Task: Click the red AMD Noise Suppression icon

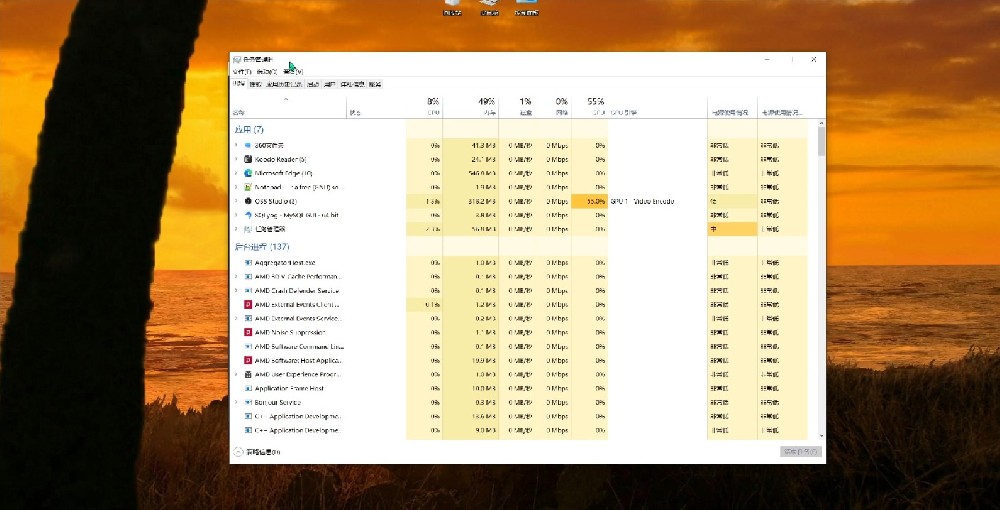Action: (248, 332)
